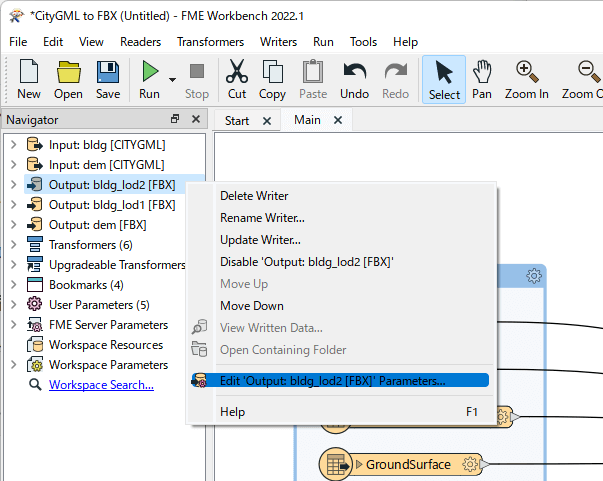Image resolution: width=603 pixels, height=481 pixels.
Task: Select the Input: bldg reader icon
Action: [x=35, y=145]
